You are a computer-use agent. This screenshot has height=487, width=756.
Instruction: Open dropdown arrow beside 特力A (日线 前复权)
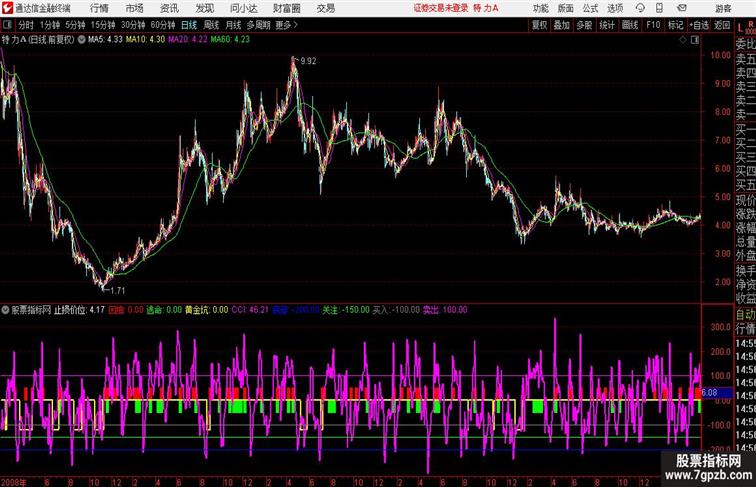point(81,40)
